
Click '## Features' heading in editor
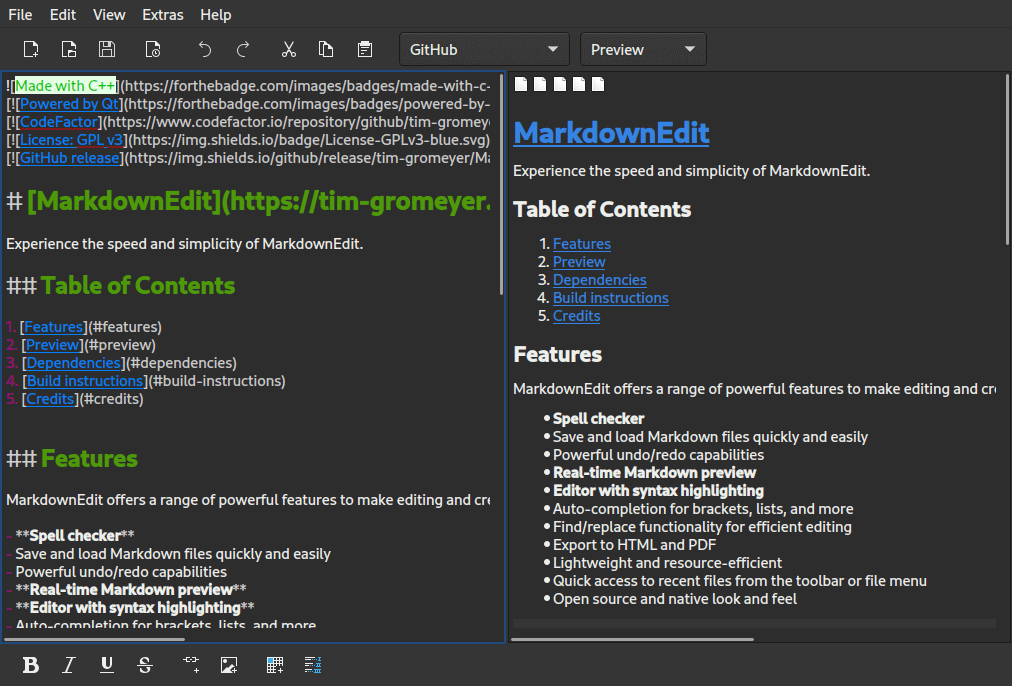click(72, 459)
